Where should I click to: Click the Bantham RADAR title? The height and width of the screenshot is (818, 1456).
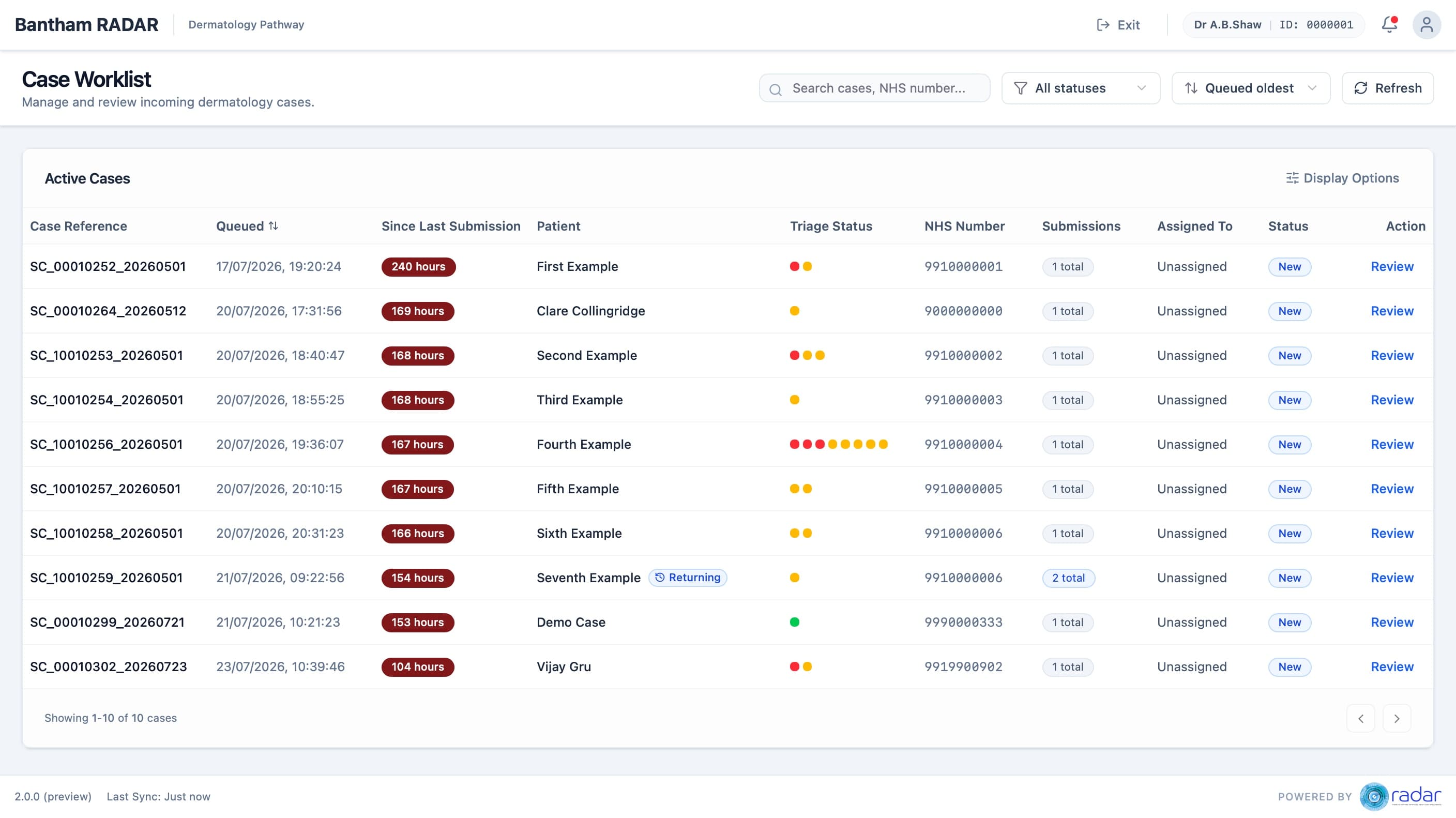pyautogui.click(x=86, y=25)
